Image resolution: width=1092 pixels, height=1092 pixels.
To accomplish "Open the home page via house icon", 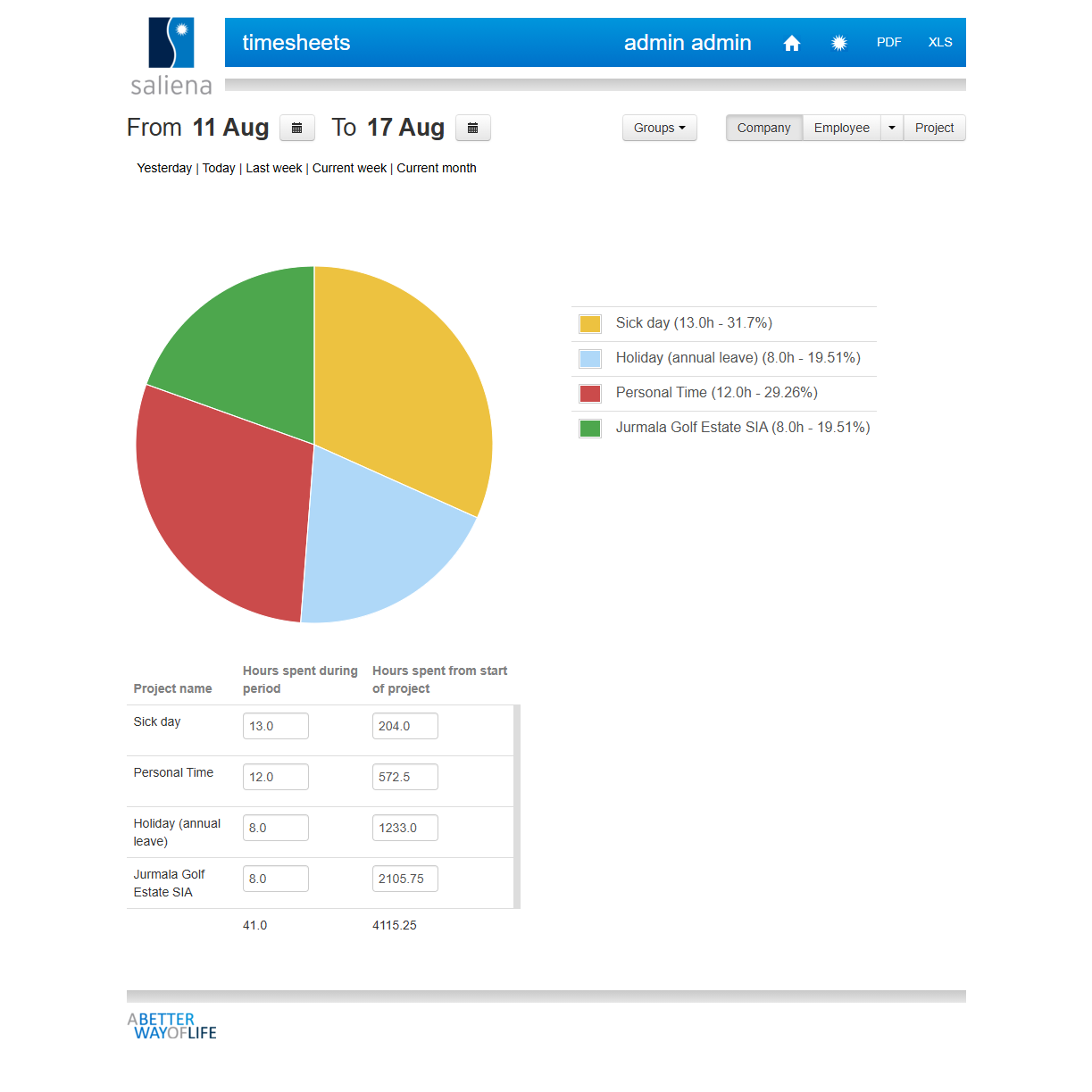I will pyautogui.click(x=791, y=42).
